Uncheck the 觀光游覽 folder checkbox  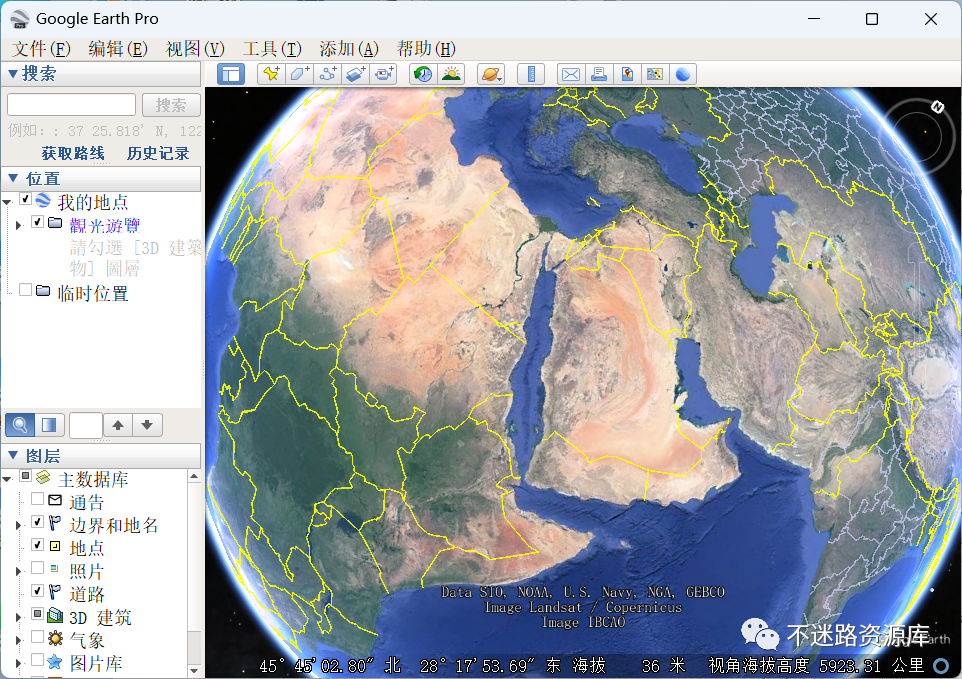[37, 221]
